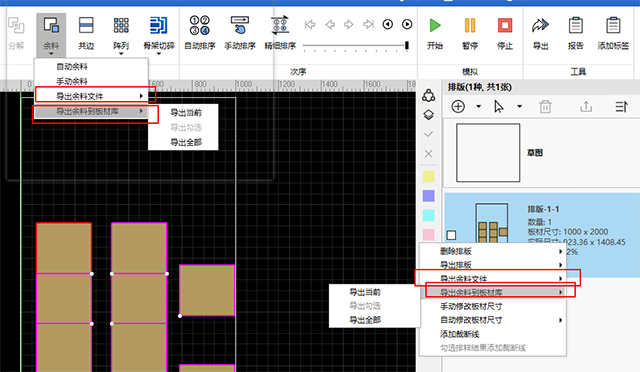
Task: Click the checkmark icon in side strip
Action: [x=429, y=134]
